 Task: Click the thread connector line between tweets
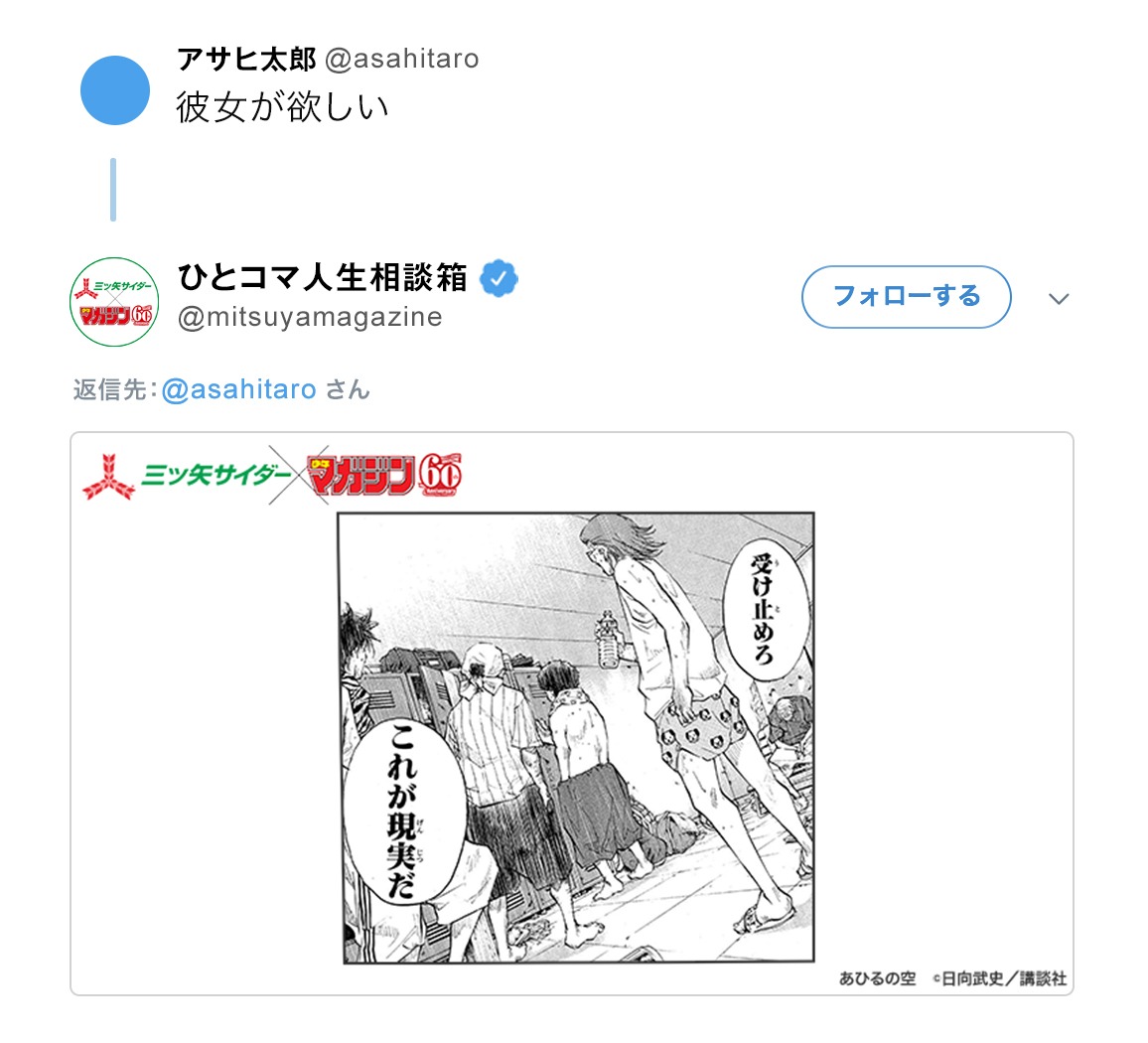click(x=113, y=189)
